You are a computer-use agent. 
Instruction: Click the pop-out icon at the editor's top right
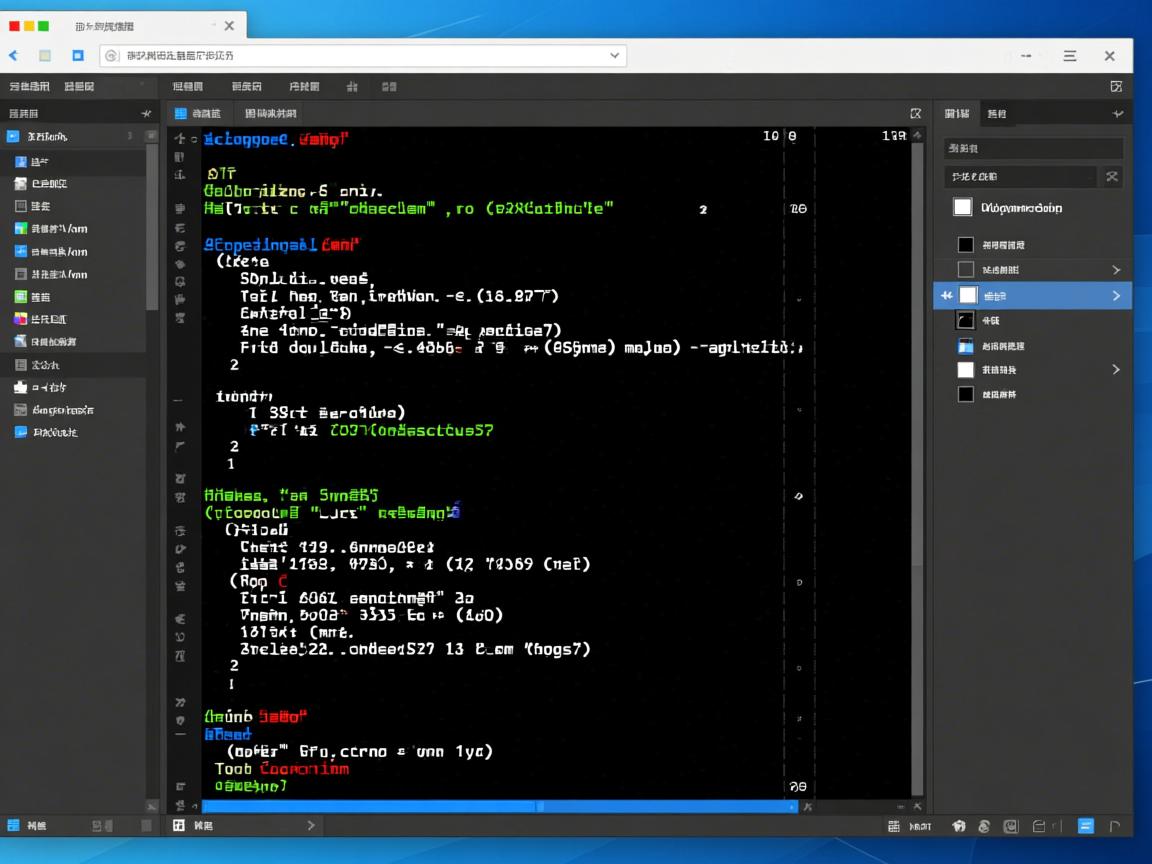[x=915, y=114]
